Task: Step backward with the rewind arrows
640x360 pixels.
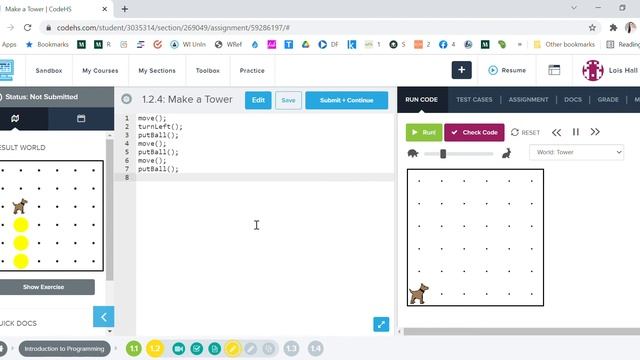Action: point(556,132)
